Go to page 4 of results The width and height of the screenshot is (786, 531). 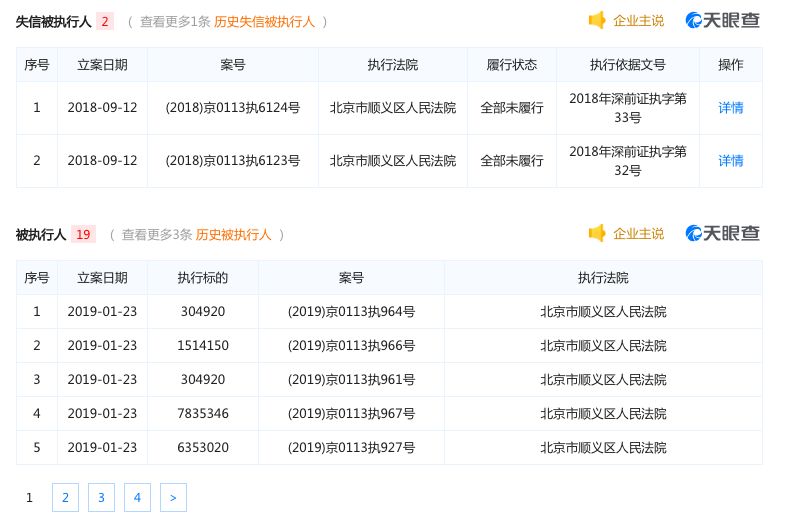click(137, 497)
